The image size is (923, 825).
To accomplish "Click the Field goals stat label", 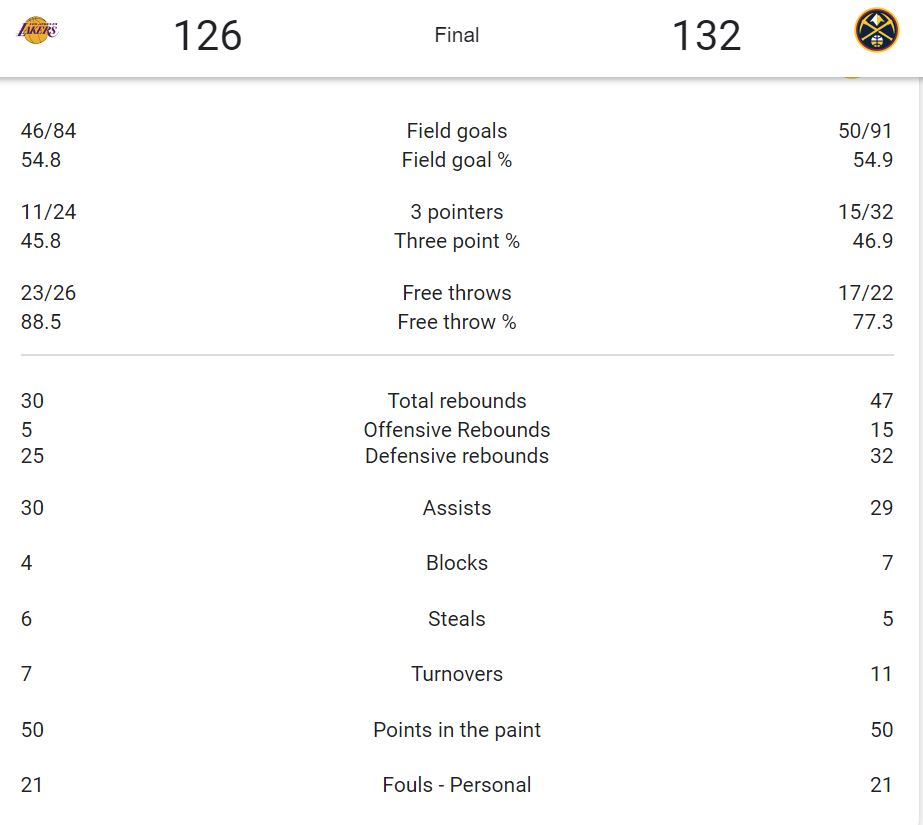I will (457, 131).
